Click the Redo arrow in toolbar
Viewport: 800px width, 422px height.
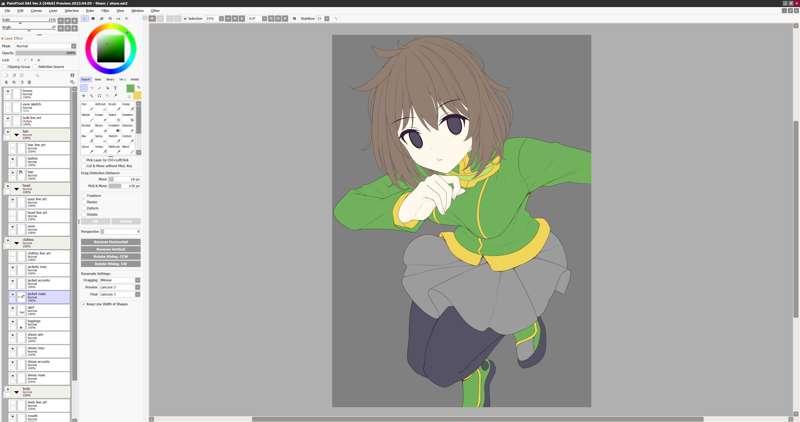[x=160, y=18]
